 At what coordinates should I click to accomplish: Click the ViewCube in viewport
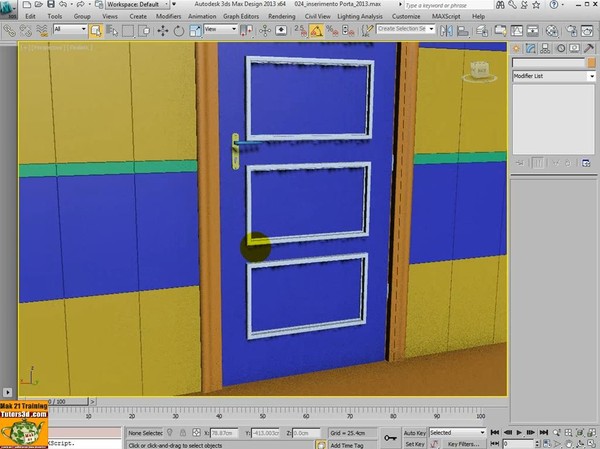coord(479,71)
